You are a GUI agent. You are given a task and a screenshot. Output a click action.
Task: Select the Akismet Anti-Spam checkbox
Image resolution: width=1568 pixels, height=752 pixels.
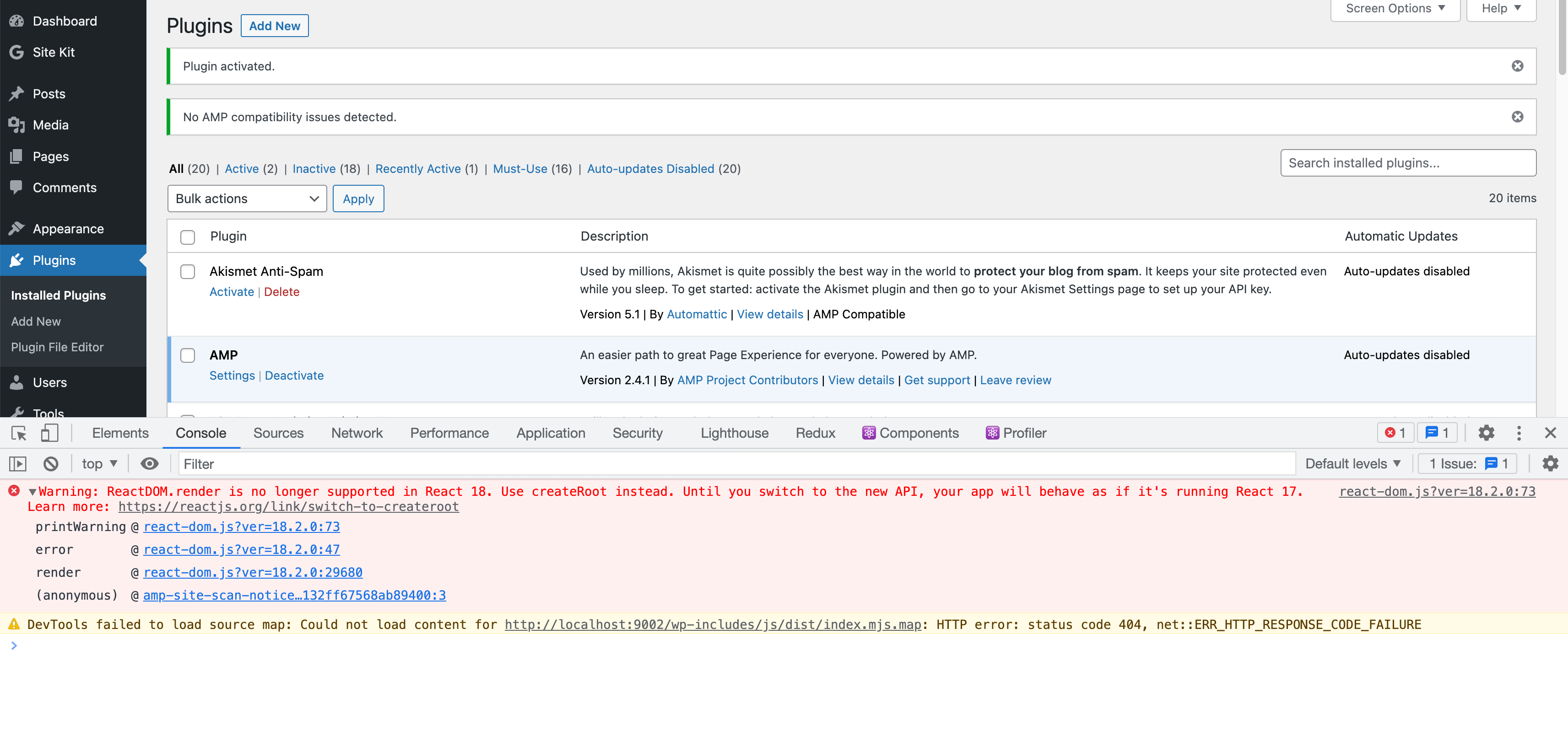pos(188,272)
